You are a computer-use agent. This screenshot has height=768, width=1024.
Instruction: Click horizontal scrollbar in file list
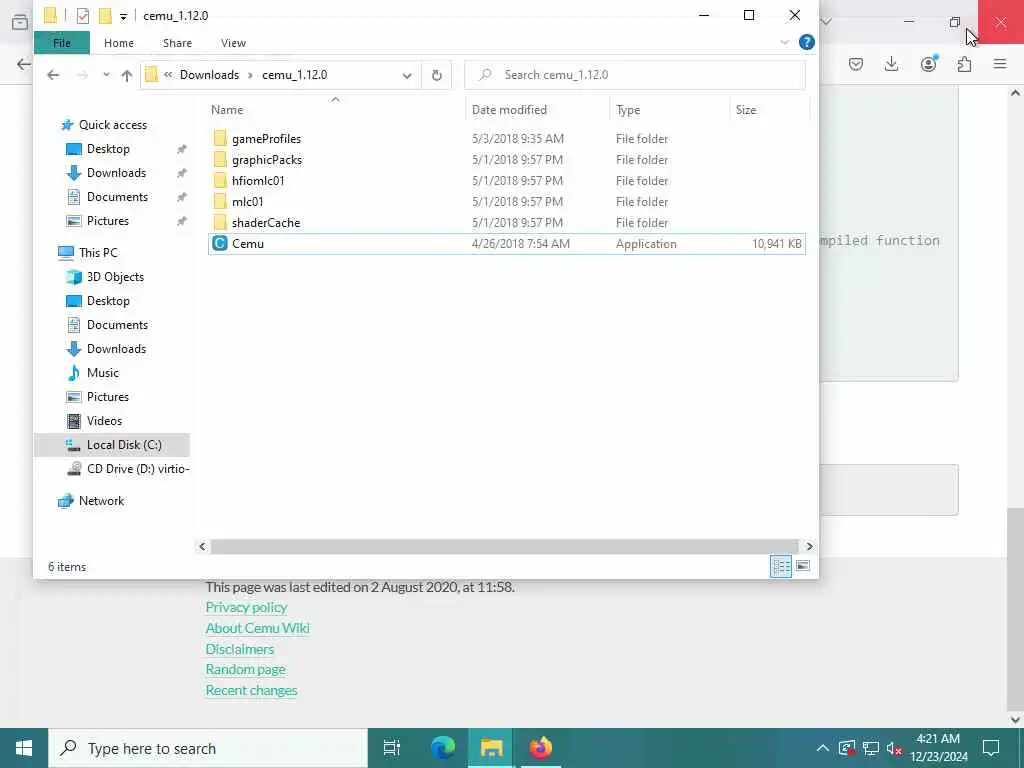504,546
